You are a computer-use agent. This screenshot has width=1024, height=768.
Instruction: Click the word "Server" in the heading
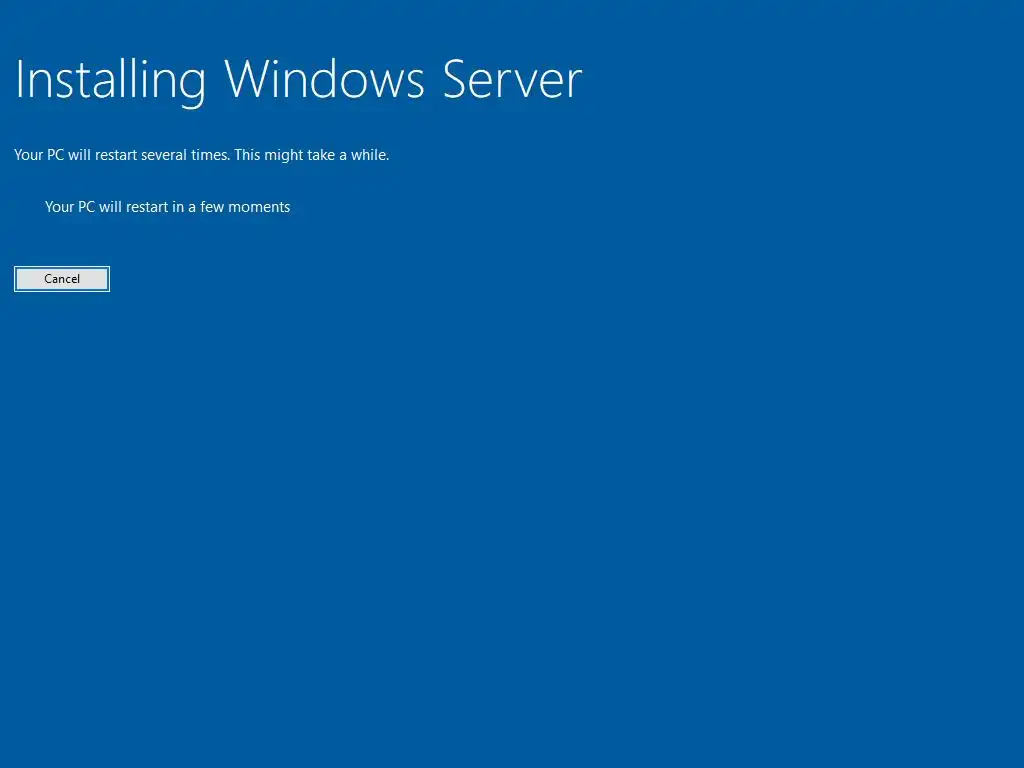coord(513,80)
